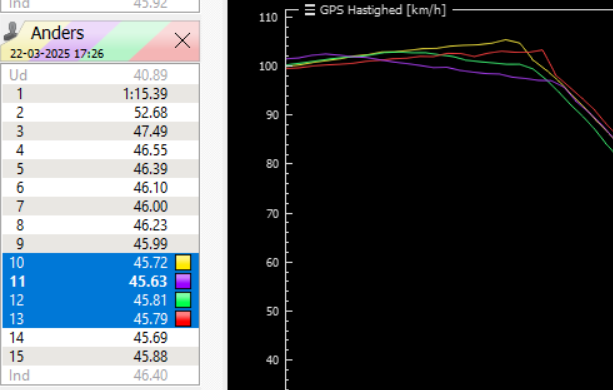Select lap 3 with time 47.49

click(x=100, y=131)
